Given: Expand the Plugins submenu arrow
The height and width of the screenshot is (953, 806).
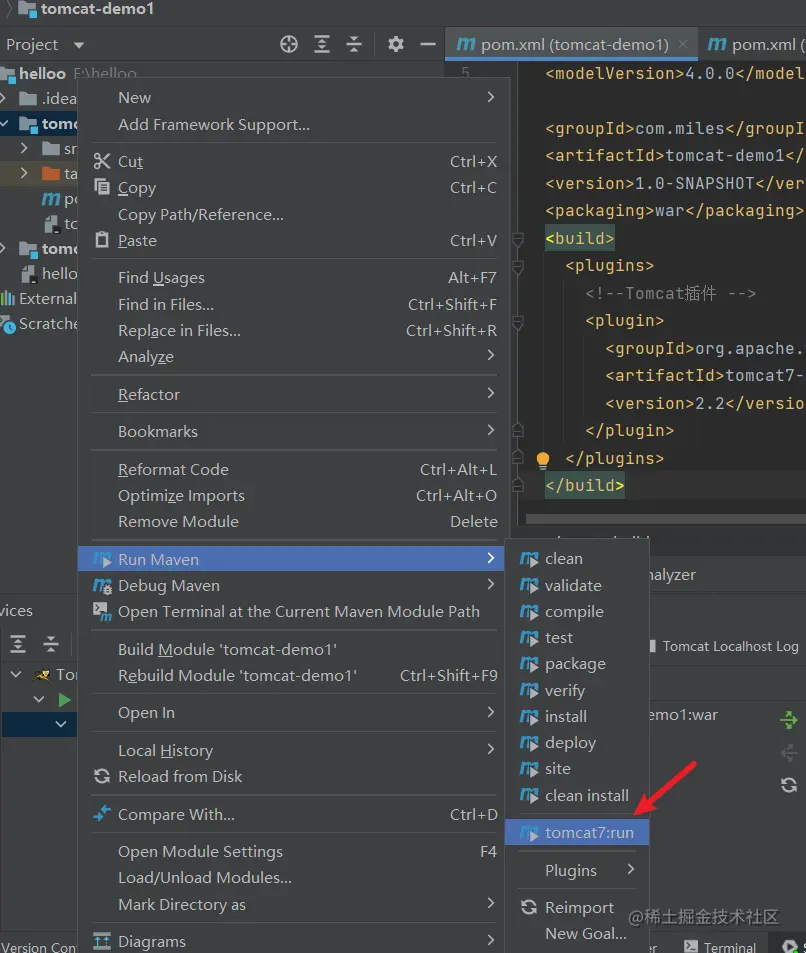Looking at the screenshot, I should (x=631, y=869).
